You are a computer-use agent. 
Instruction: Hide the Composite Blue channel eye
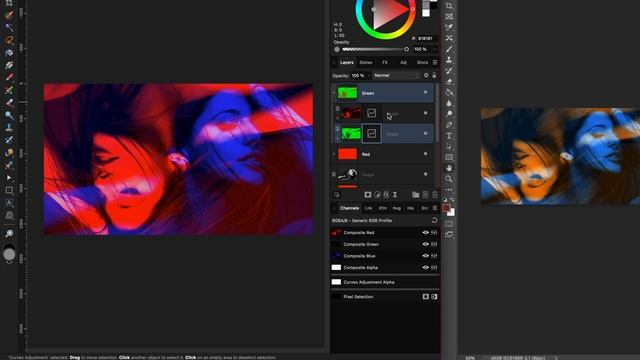(425, 256)
